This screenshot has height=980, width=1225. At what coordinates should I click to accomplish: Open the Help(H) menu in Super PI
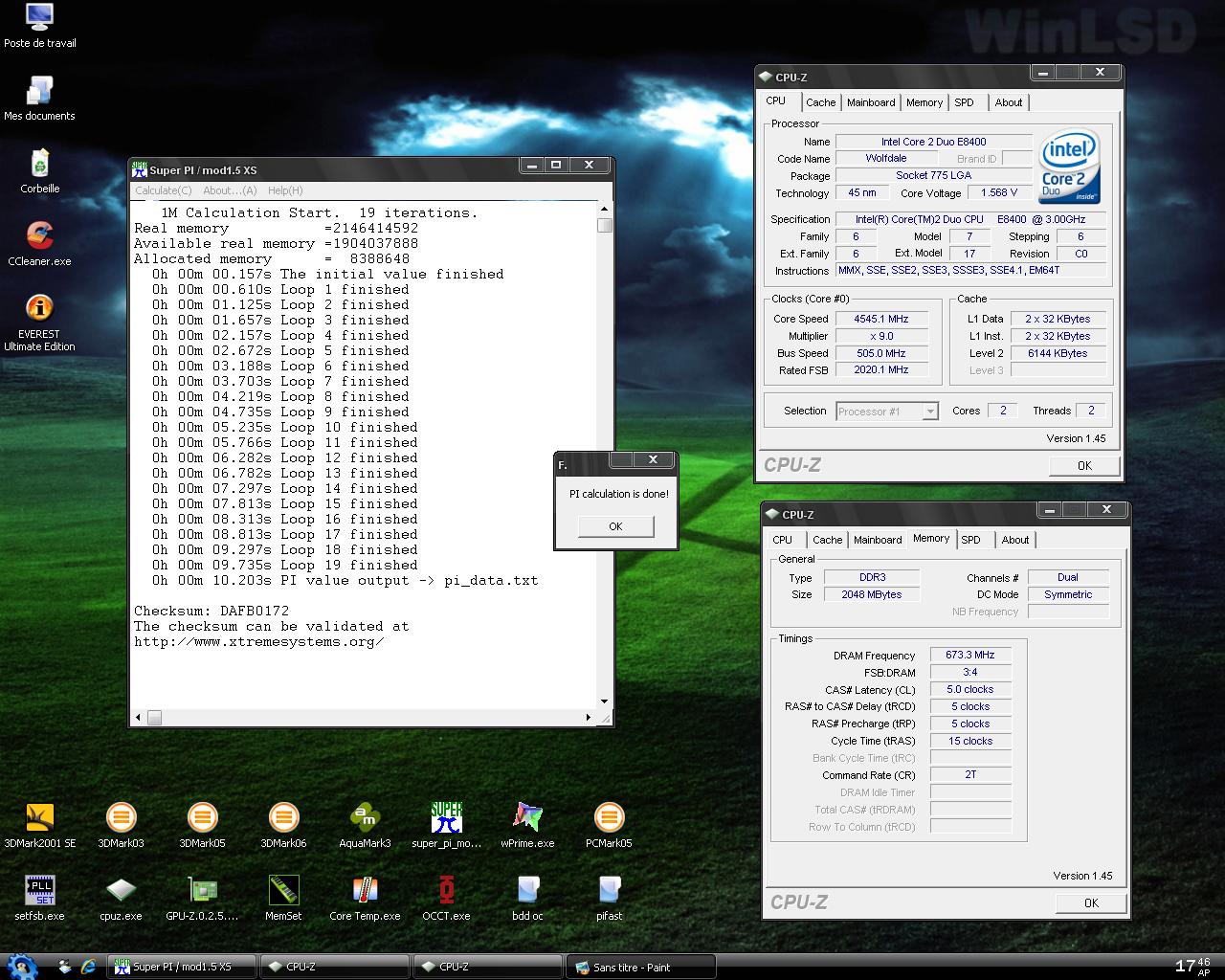click(285, 190)
